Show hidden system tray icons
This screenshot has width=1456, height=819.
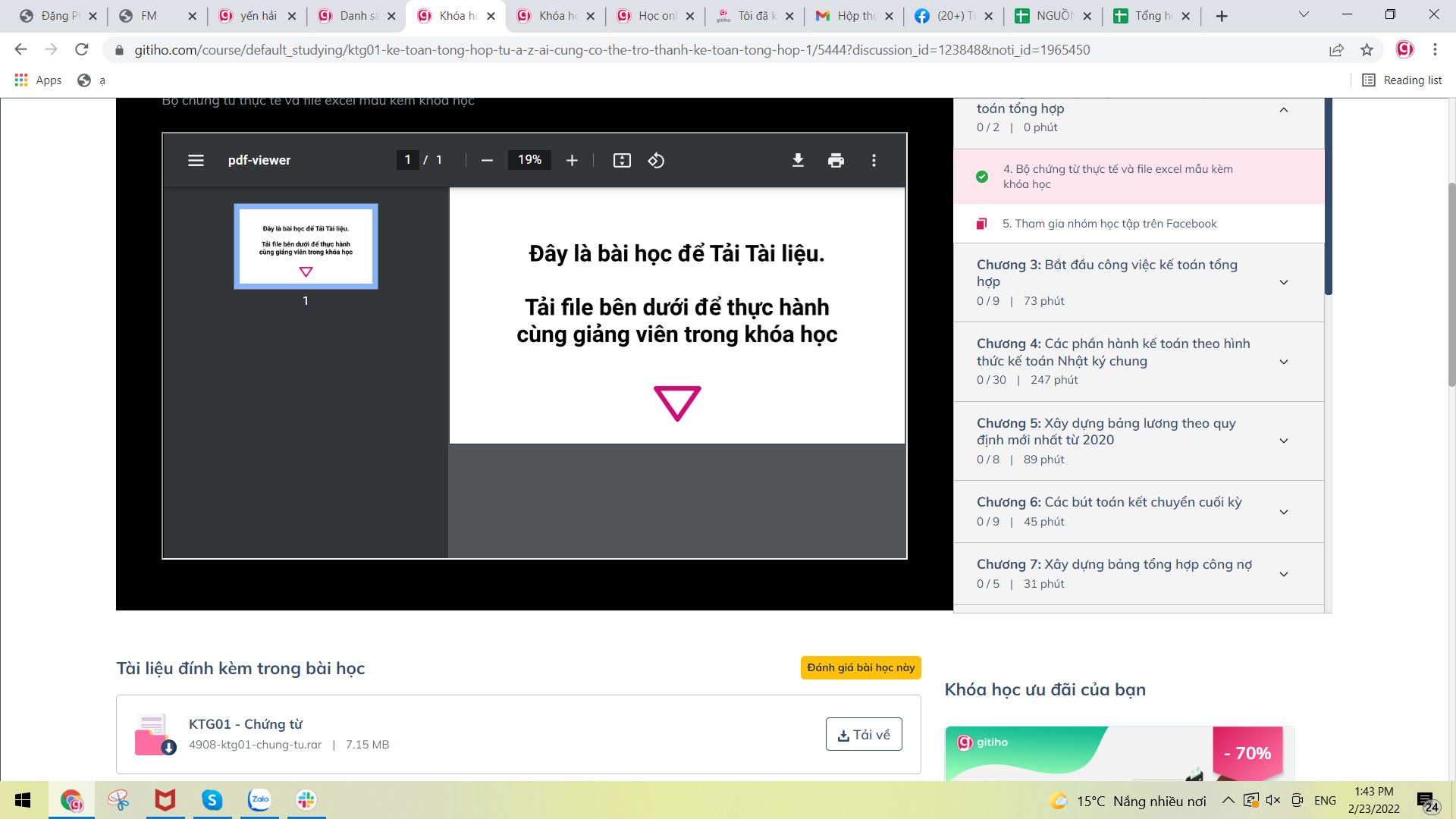[1228, 800]
